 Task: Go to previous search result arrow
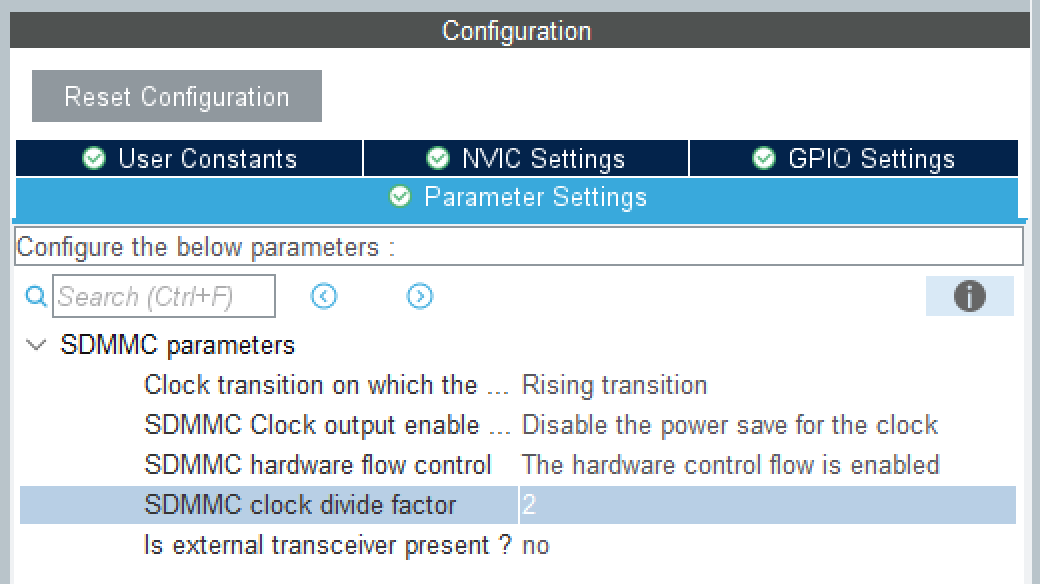click(324, 296)
